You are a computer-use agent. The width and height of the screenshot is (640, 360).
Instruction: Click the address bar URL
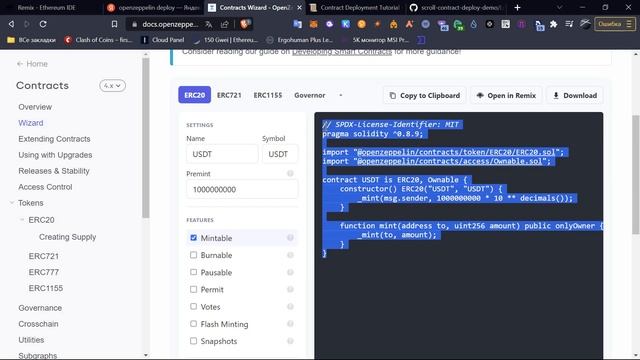tap(170, 24)
